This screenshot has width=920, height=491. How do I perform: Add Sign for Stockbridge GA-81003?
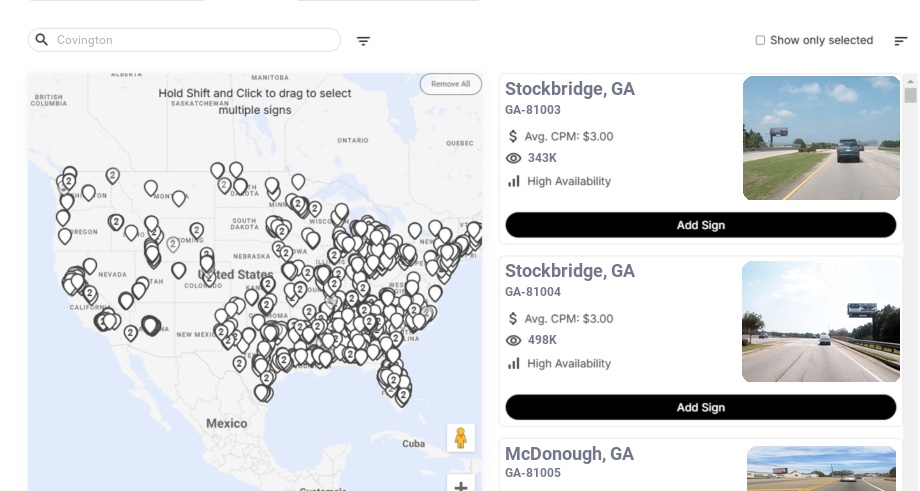[x=700, y=225]
